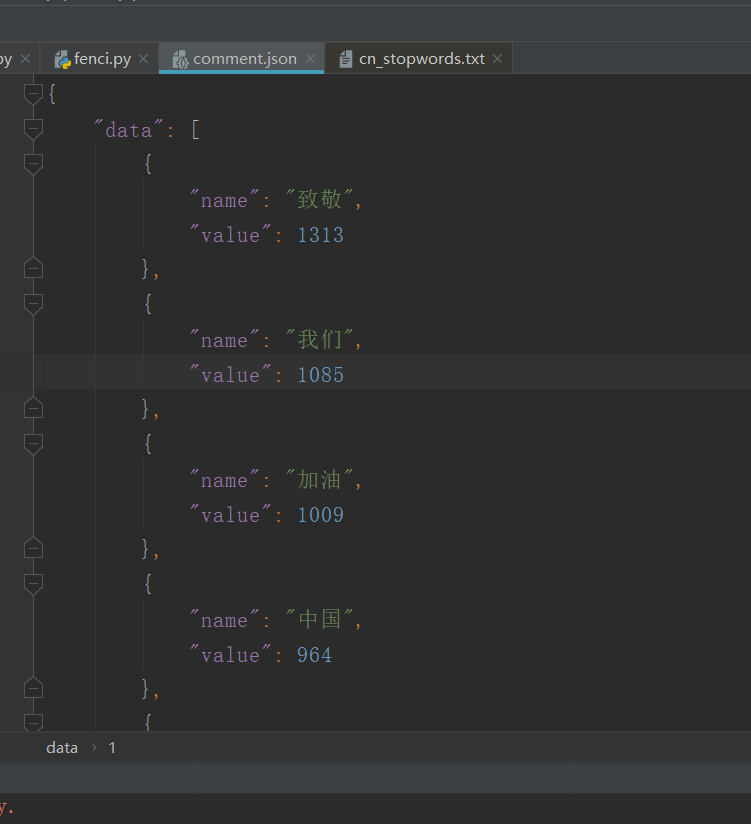The image size is (751, 824).
Task: Click the string value 致敬
Action: click(x=320, y=200)
